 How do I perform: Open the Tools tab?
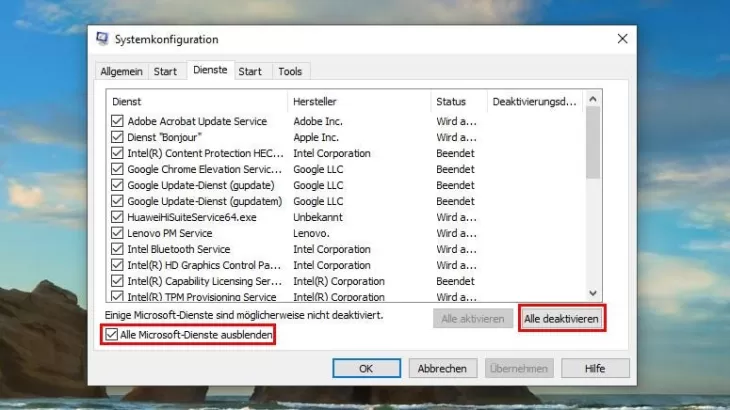tap(290, 71)
